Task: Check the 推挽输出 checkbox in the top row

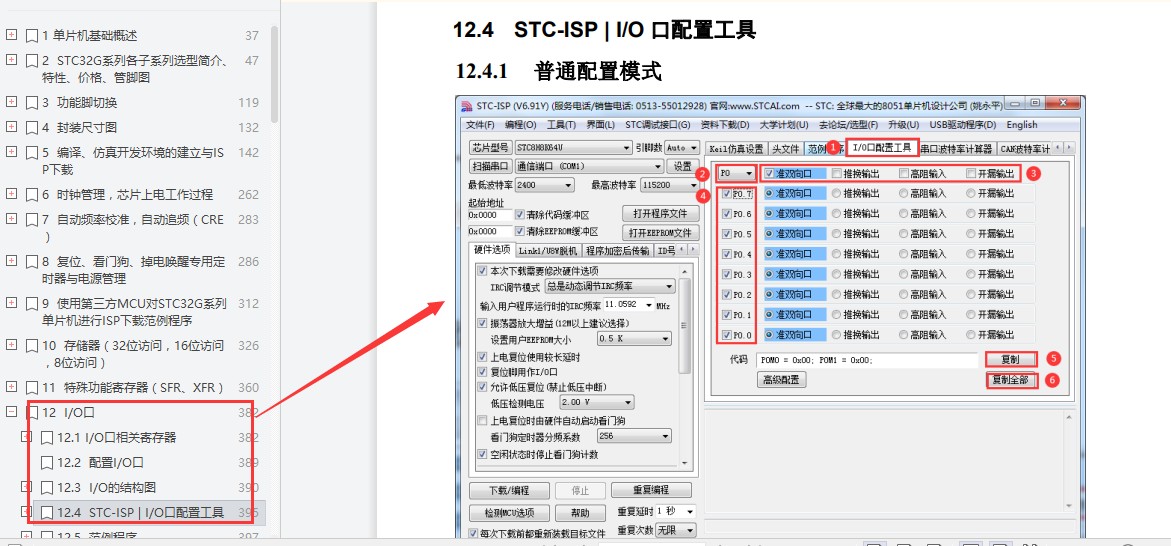Action: 837,174
